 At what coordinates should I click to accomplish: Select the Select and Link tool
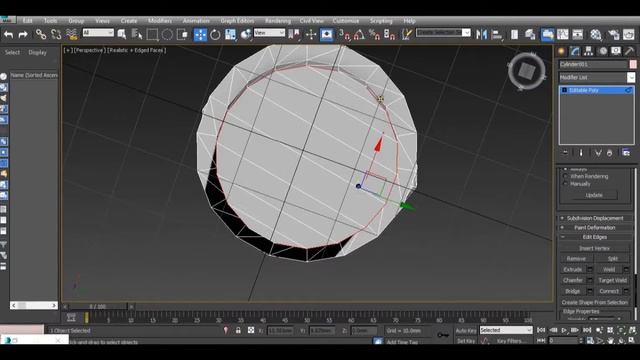click(41, 35)
